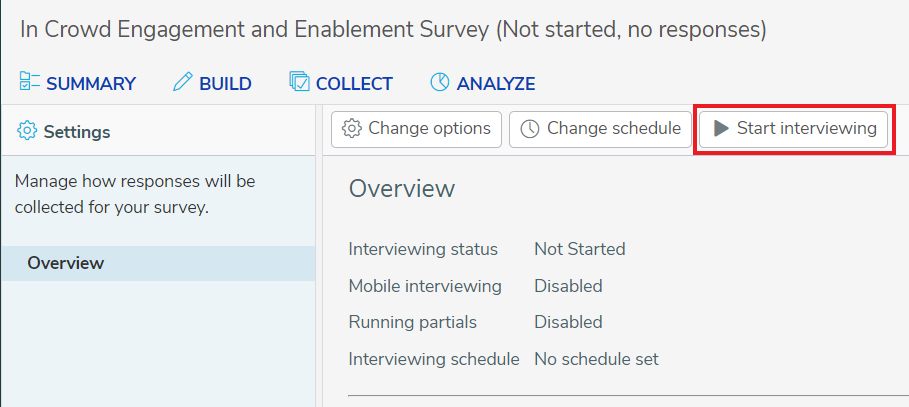Image resolution: width=909 pixels, height=407 pixels.
Task: Click the clock icon on Change schedule
Action: (529, 128)
